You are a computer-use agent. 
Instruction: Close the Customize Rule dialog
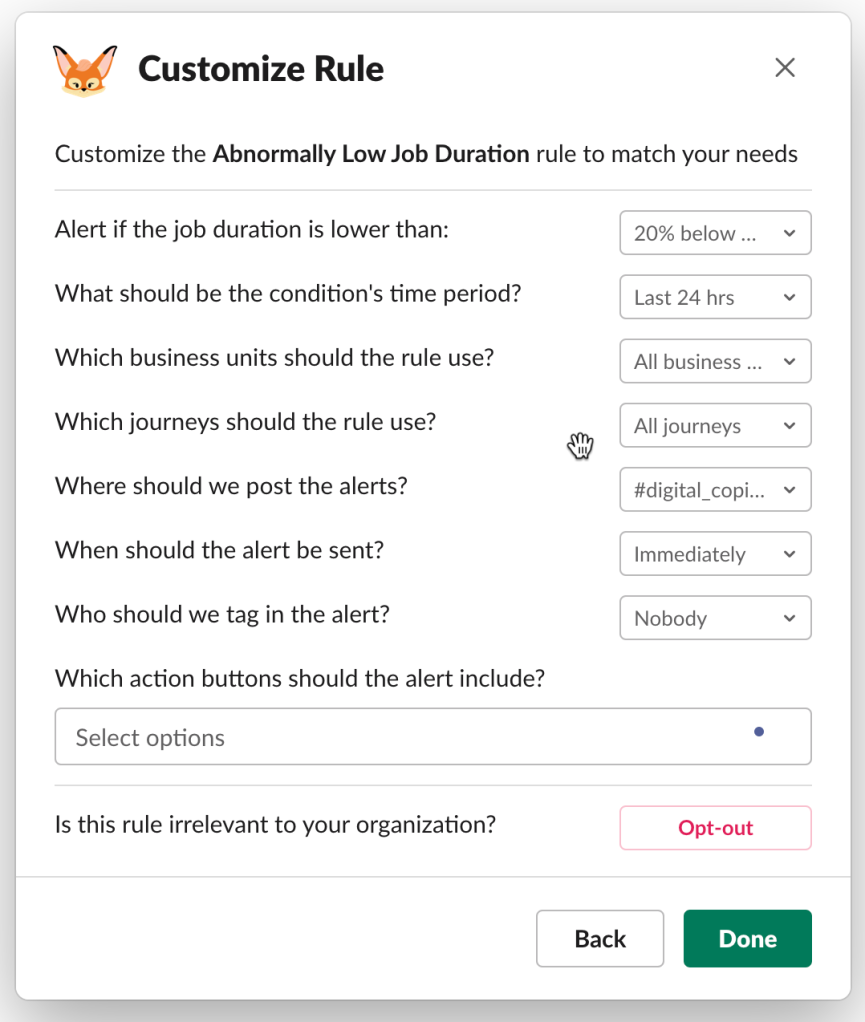pos(785,68)
